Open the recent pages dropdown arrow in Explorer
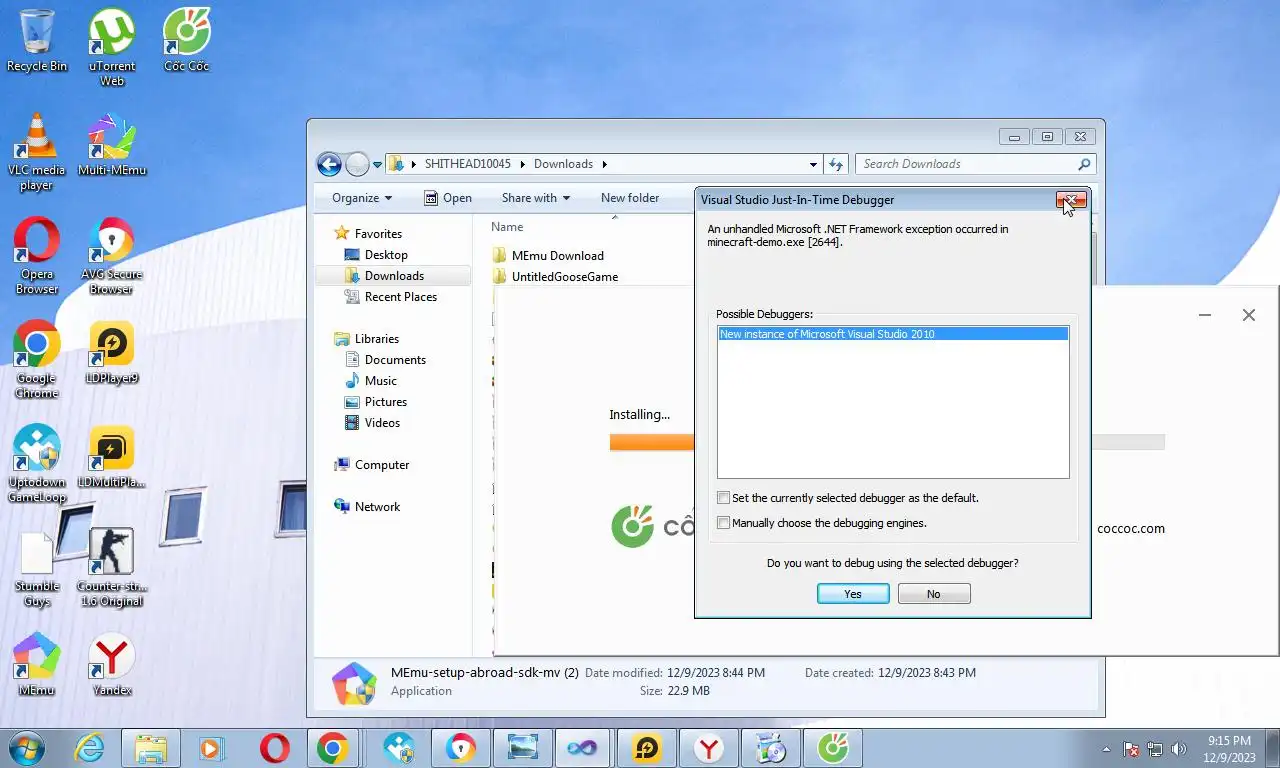This screenshot has width=1280, height=768. 378,164
